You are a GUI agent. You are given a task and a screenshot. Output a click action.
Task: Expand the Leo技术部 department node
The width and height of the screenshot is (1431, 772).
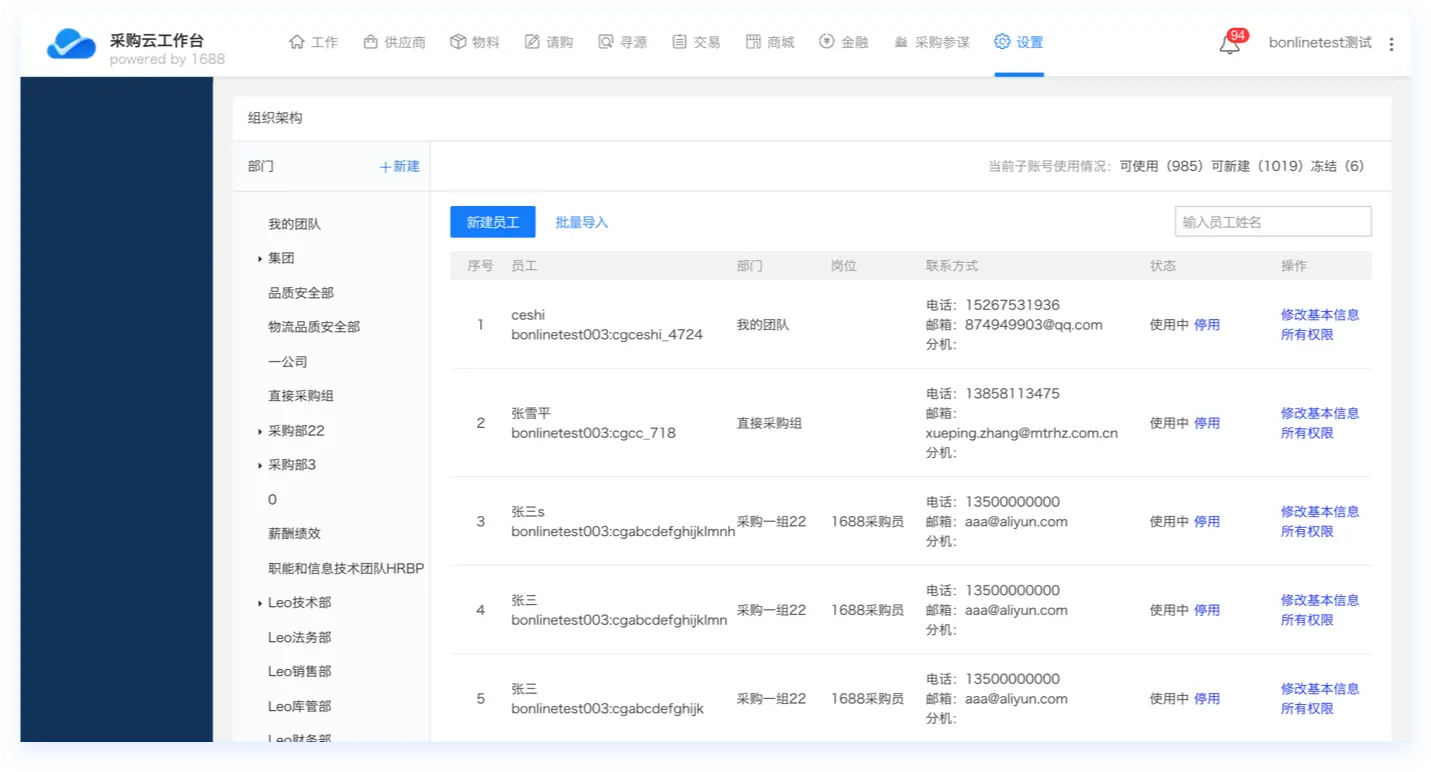[260, 603]
